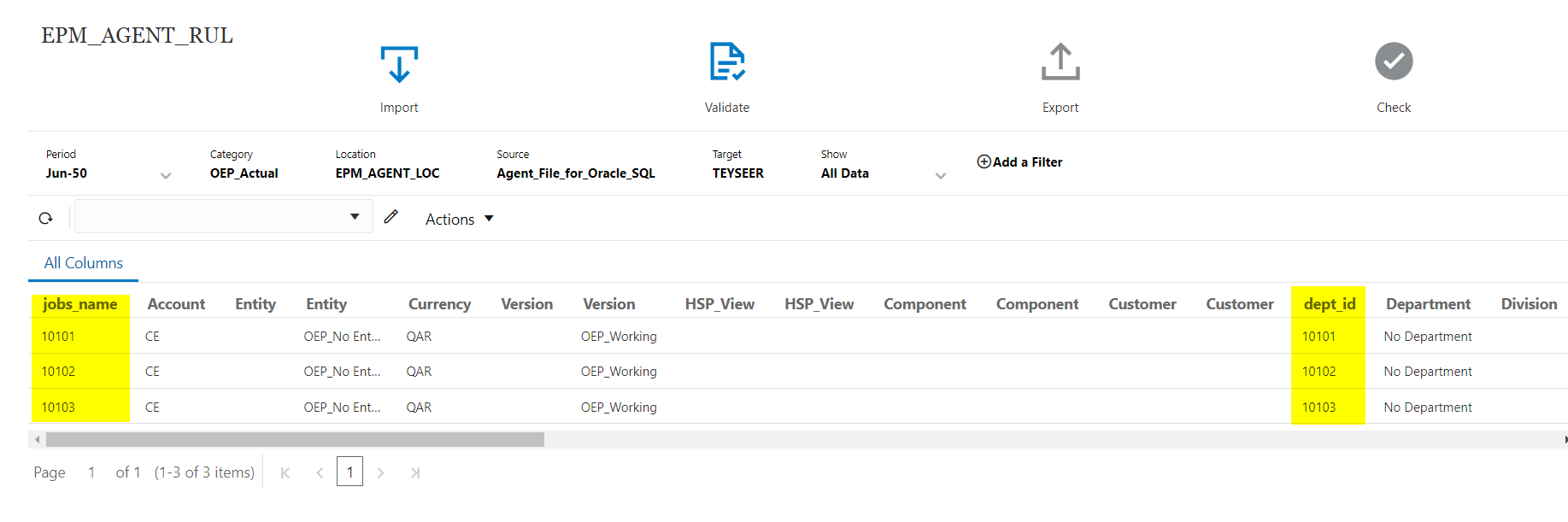This screenshot has width=1568, height=522.
Task: Click the EPM_AGENT_RUL title
Action: [x=138, y=36]
